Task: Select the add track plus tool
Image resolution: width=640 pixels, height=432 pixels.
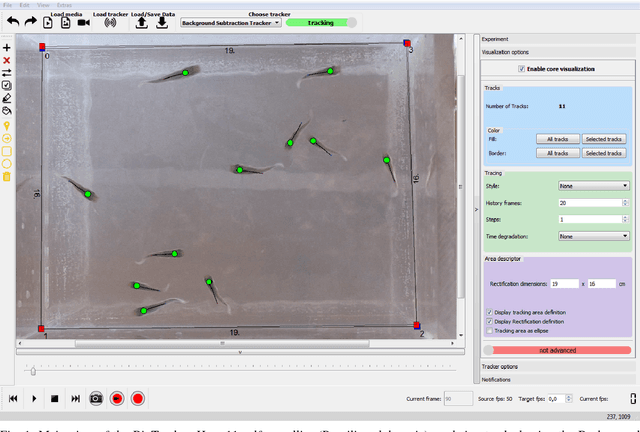Action: tap(7, 48)
